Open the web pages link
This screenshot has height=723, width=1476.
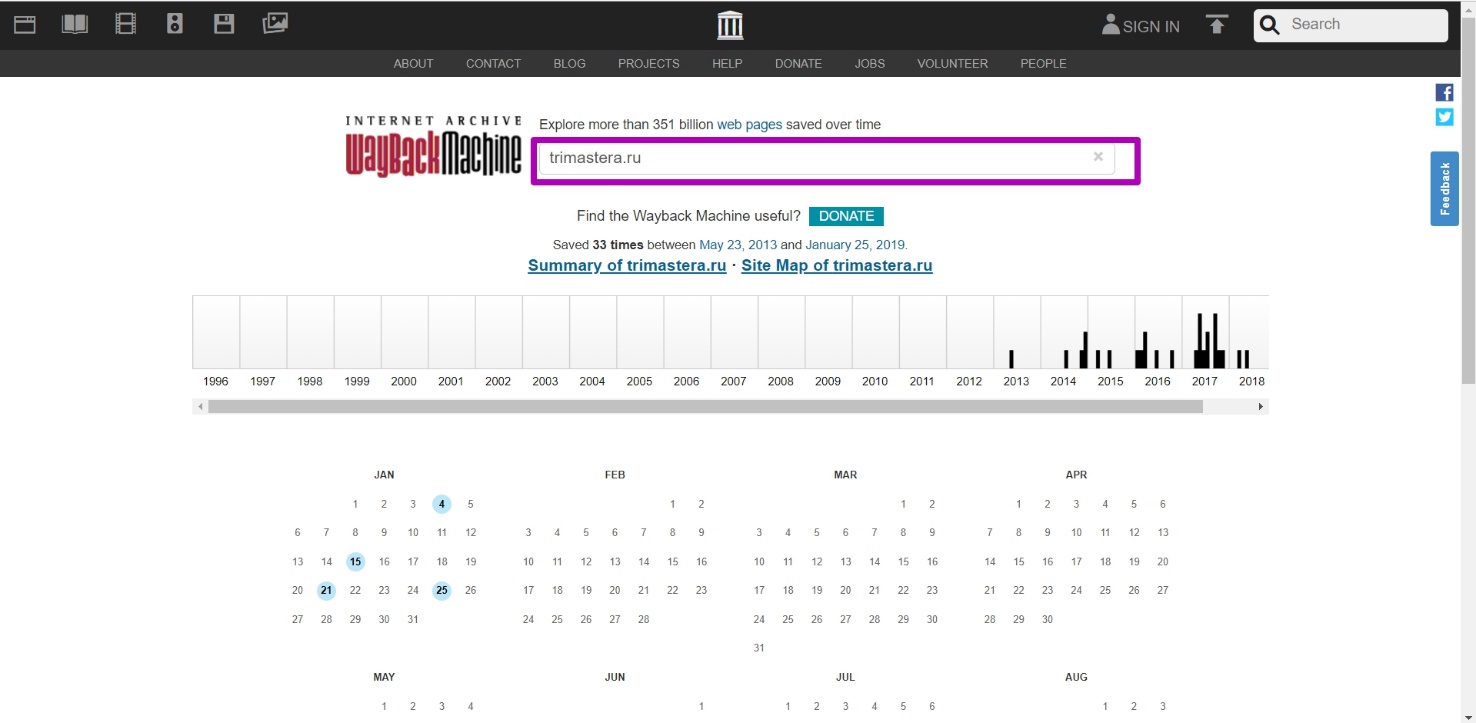click(x=749, y=125)
